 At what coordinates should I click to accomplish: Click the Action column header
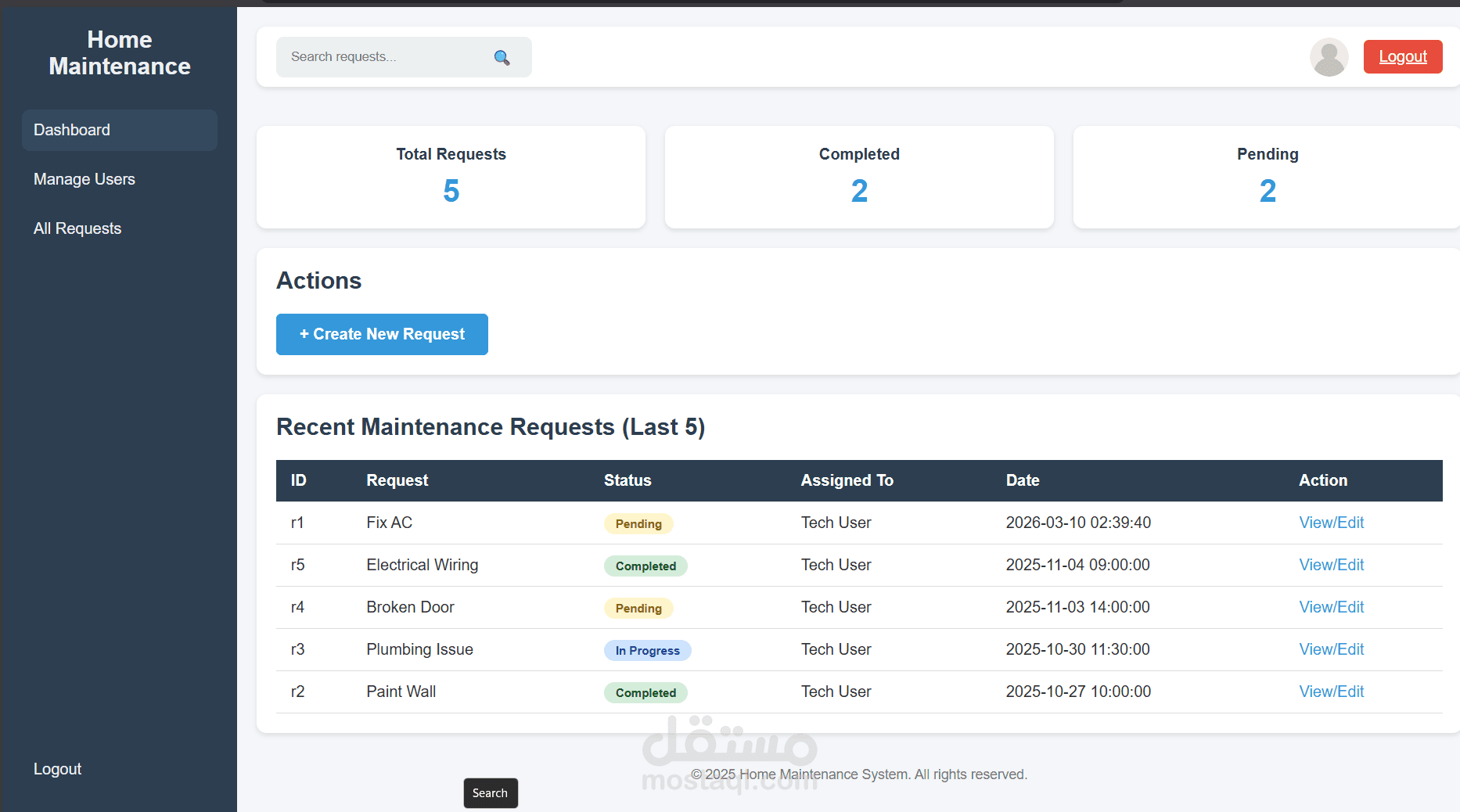tap(1323, 480)
